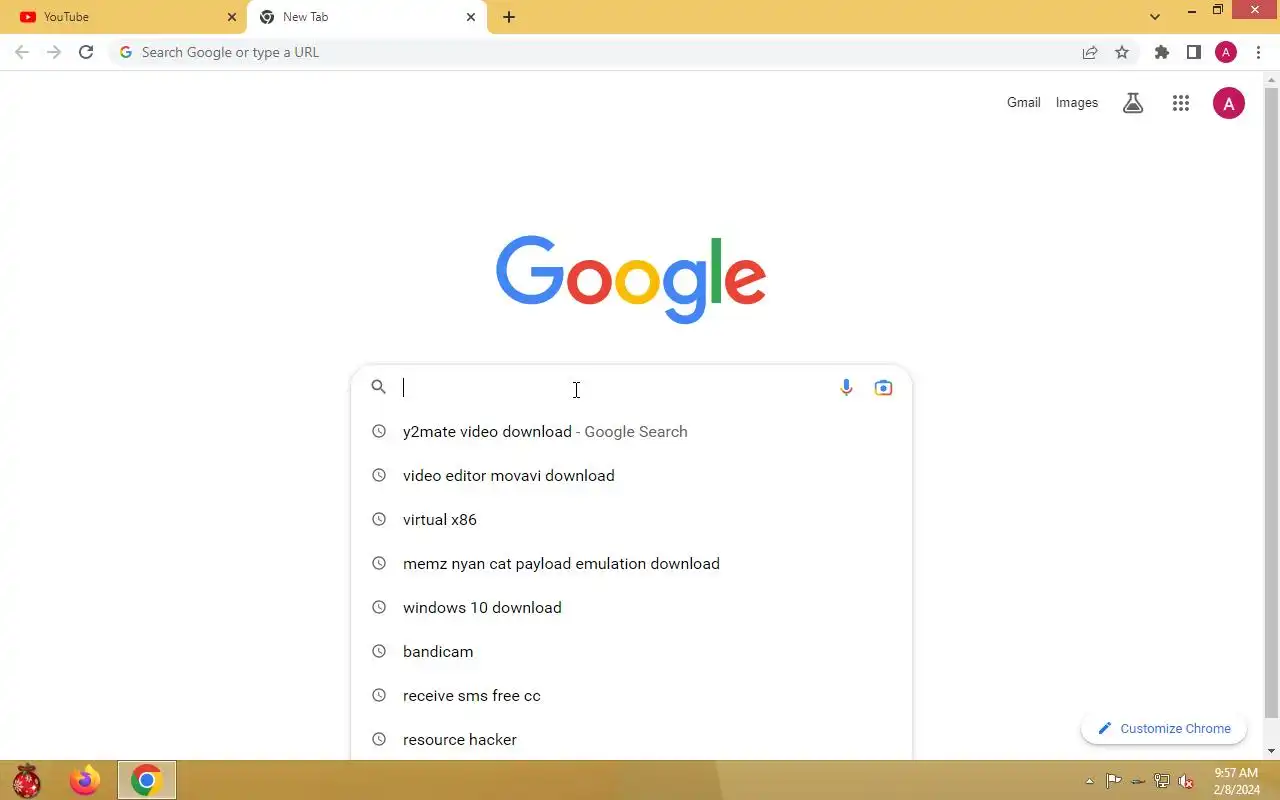Open Images link
The image size is (1280, 800).
click(1077, 102)
